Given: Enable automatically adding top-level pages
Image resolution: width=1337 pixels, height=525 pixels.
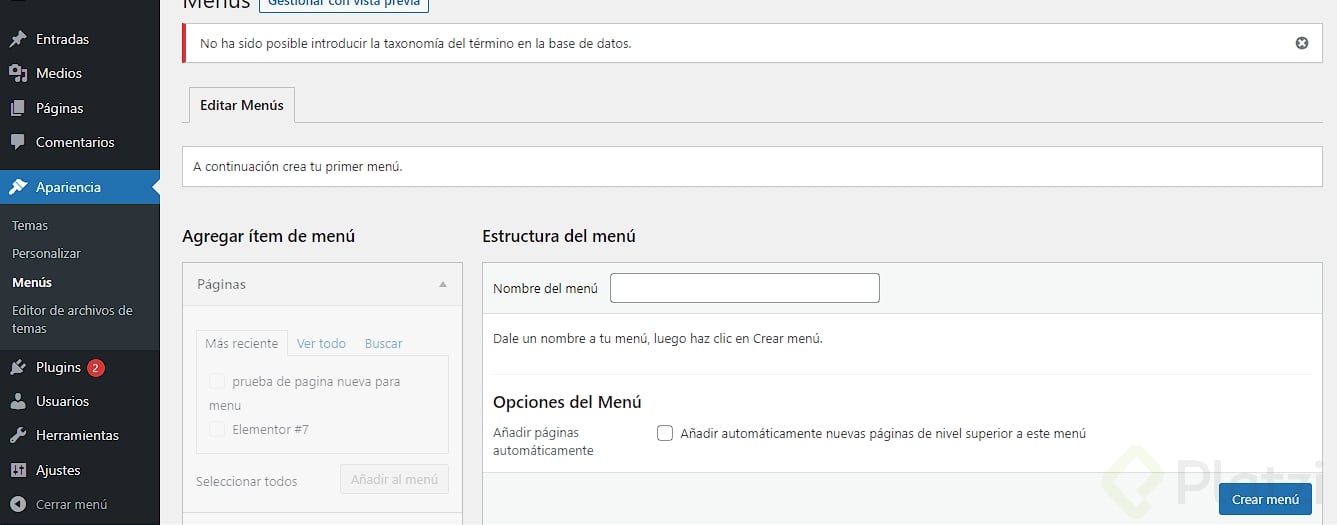Looking at the screenshot, I should point(665,434).
